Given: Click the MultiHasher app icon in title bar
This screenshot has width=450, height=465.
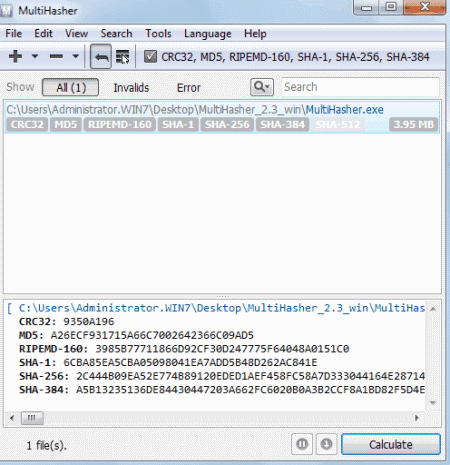Looking at the screenshot, I should (7, 11).
